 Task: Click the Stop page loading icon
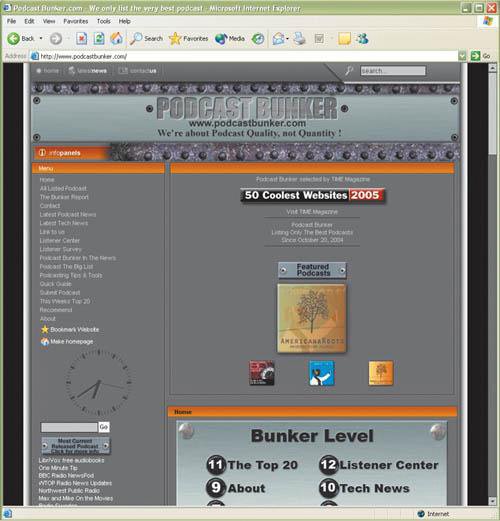pyautogui.click(x=82, y=39)
